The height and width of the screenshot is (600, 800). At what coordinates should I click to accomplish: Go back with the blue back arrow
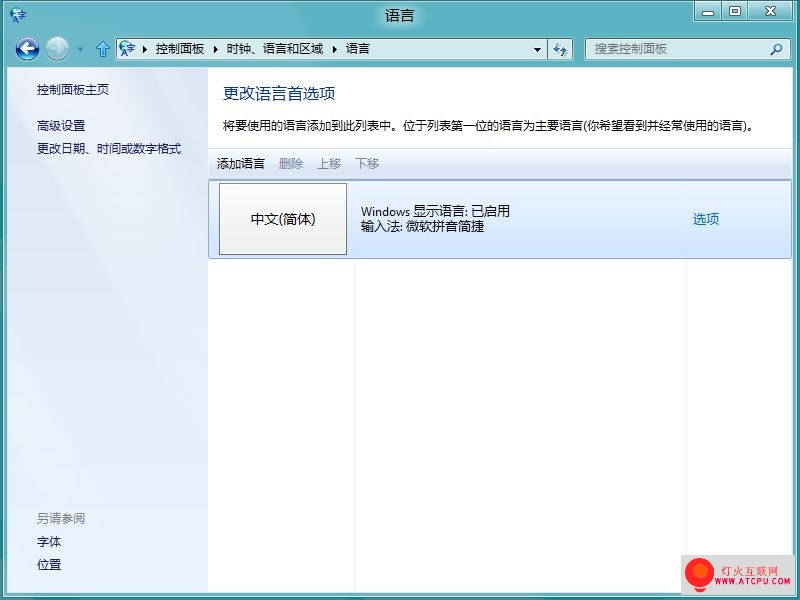pos(27,49)
